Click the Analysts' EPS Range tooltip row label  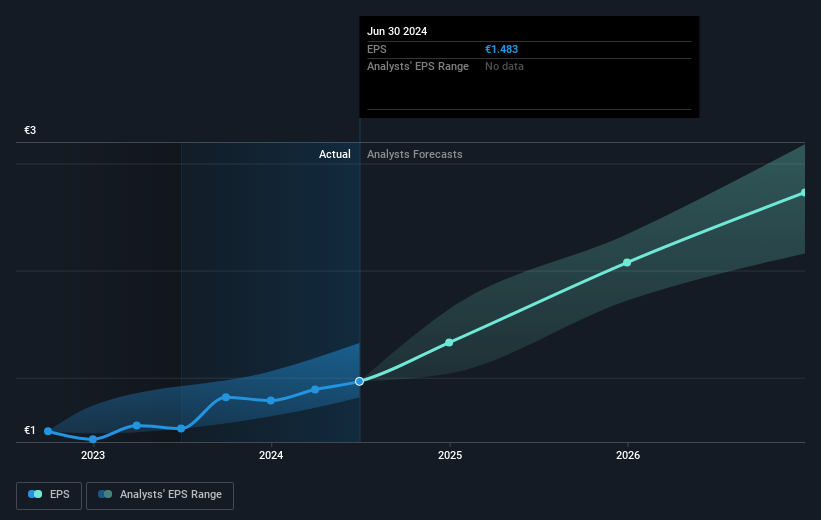tap(418, 67)
